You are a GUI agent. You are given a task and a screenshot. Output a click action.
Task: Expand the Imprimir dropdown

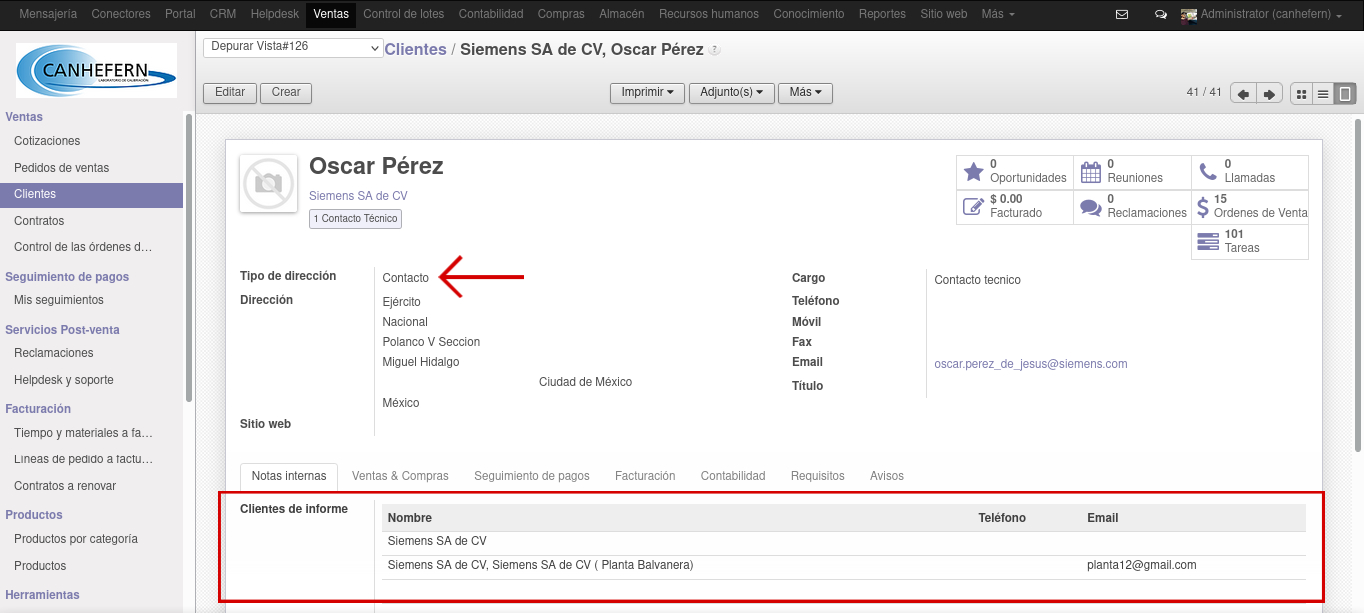tap(647, 92)
